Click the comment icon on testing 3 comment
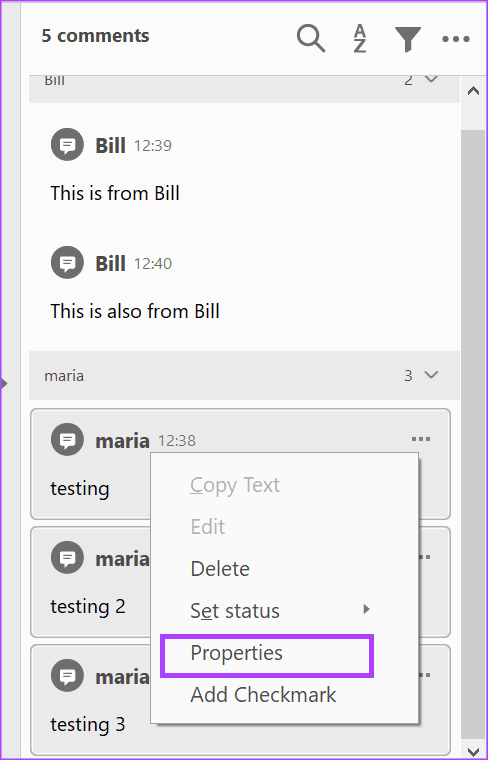This screenshot has width=488, height=760. tap(67, 676)
